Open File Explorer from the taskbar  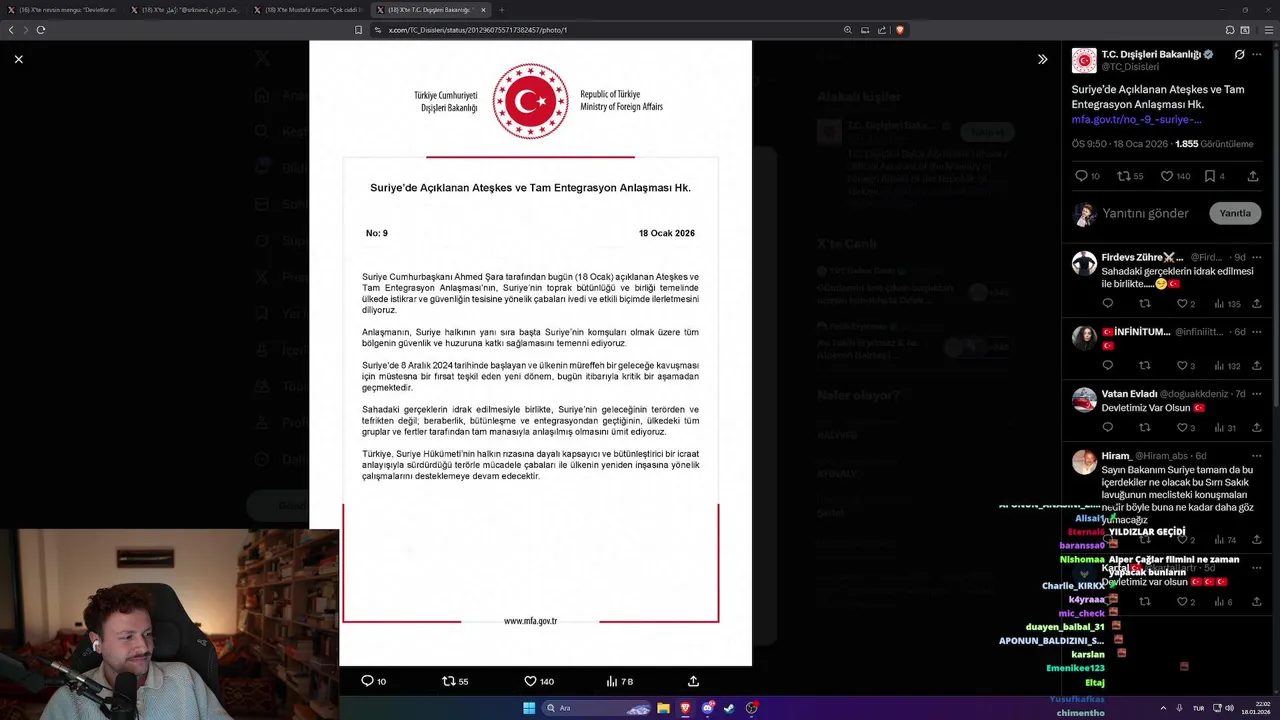coord(663,708)
